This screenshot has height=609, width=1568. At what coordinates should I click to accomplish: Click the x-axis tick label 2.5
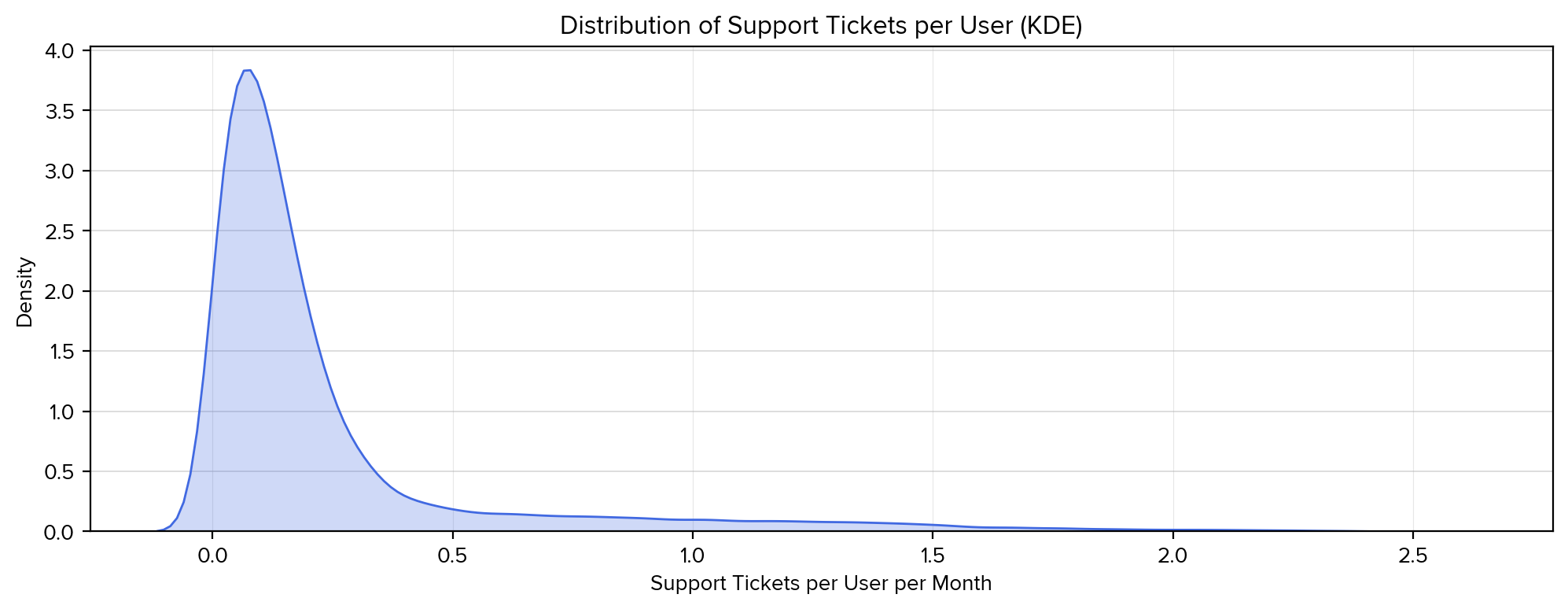1413,554
